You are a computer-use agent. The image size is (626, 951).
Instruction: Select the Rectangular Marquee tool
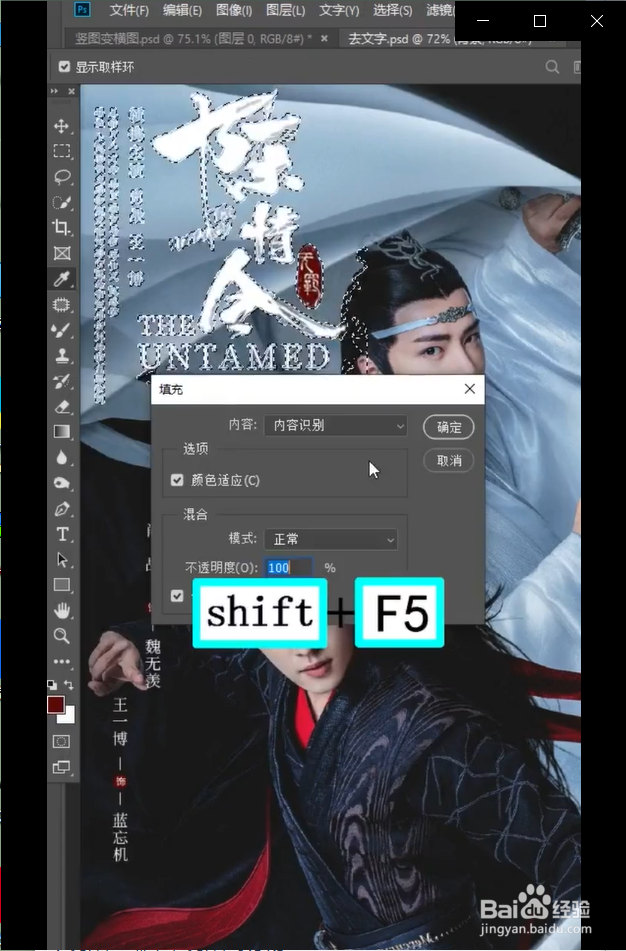pos(61,151)
